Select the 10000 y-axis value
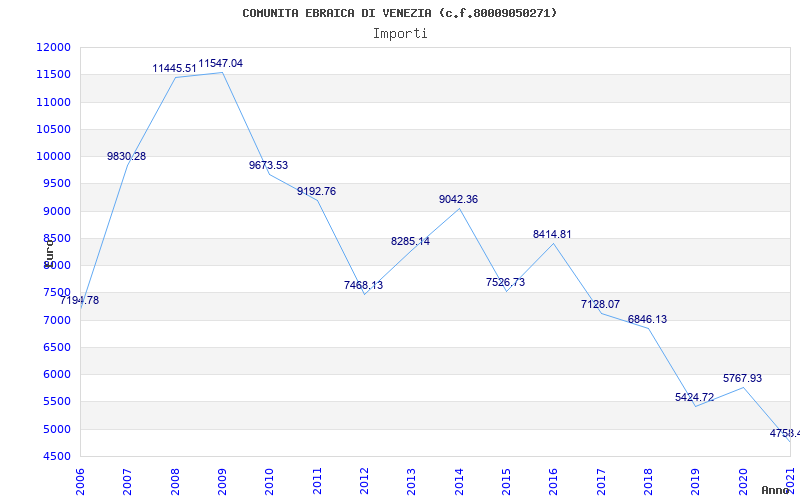This screenshot has height=500, width=800. pos(53,156)
